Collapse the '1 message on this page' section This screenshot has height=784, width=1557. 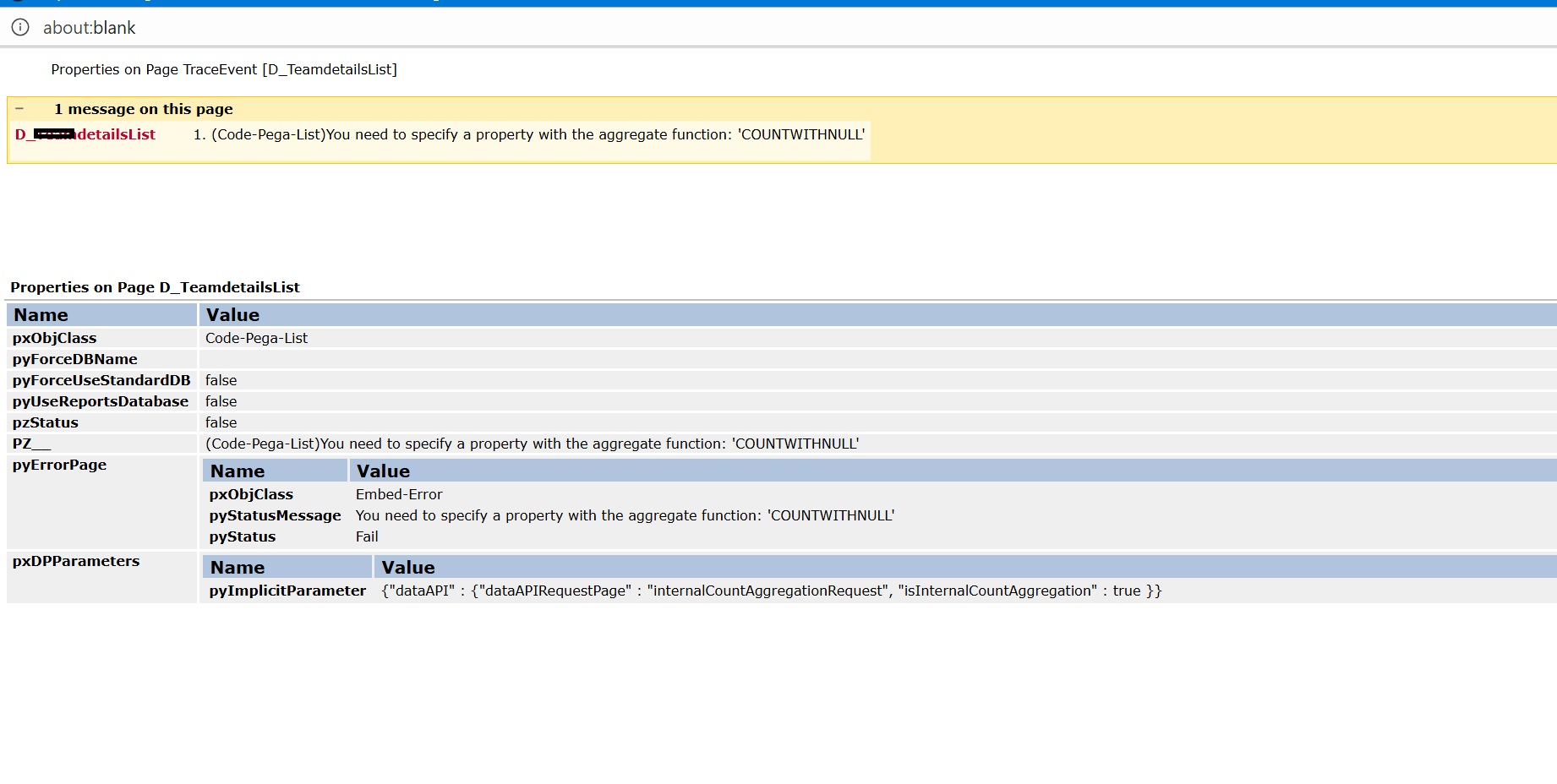19,109
